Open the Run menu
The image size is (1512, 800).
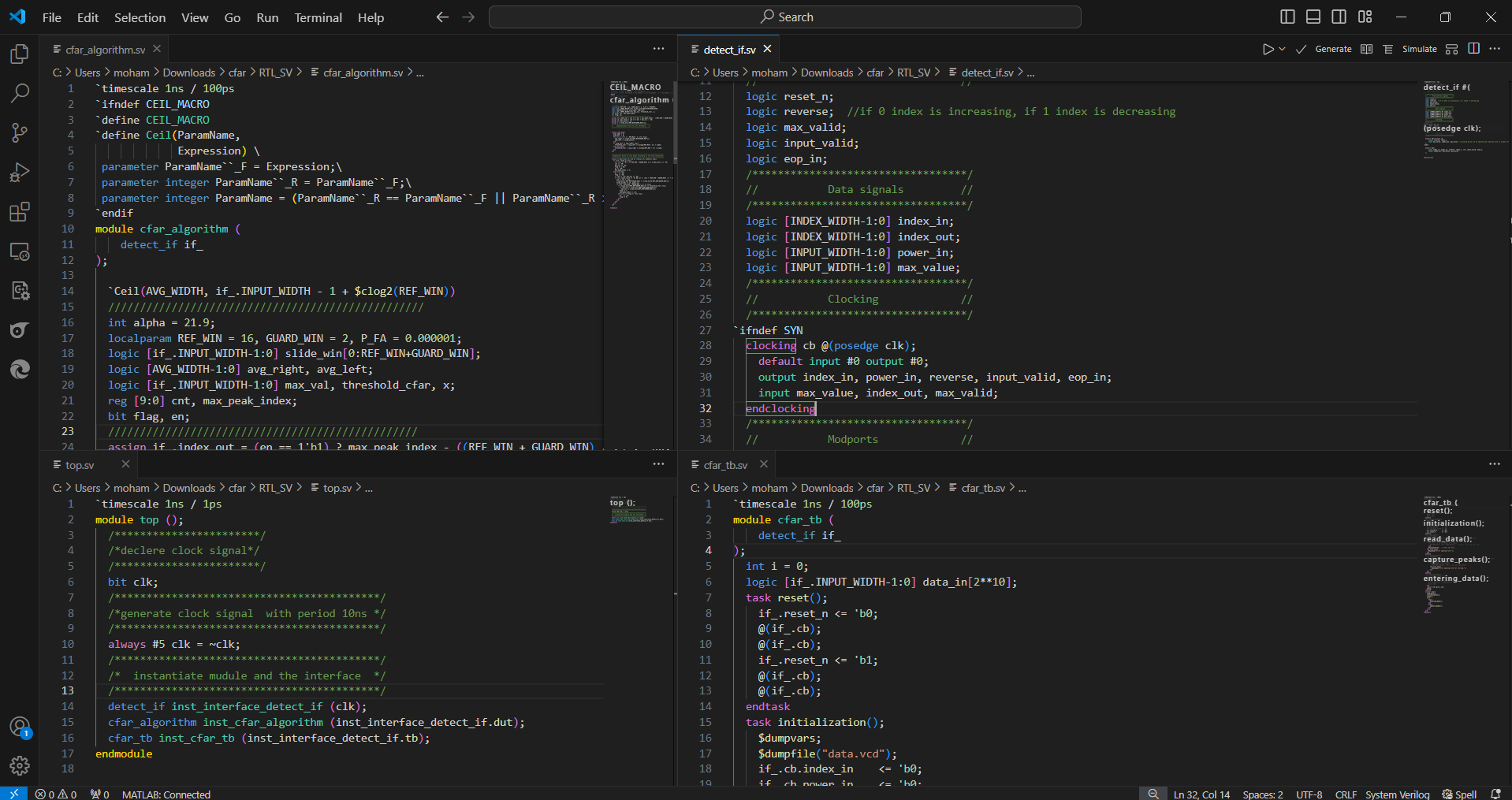(x=267, y=17)
